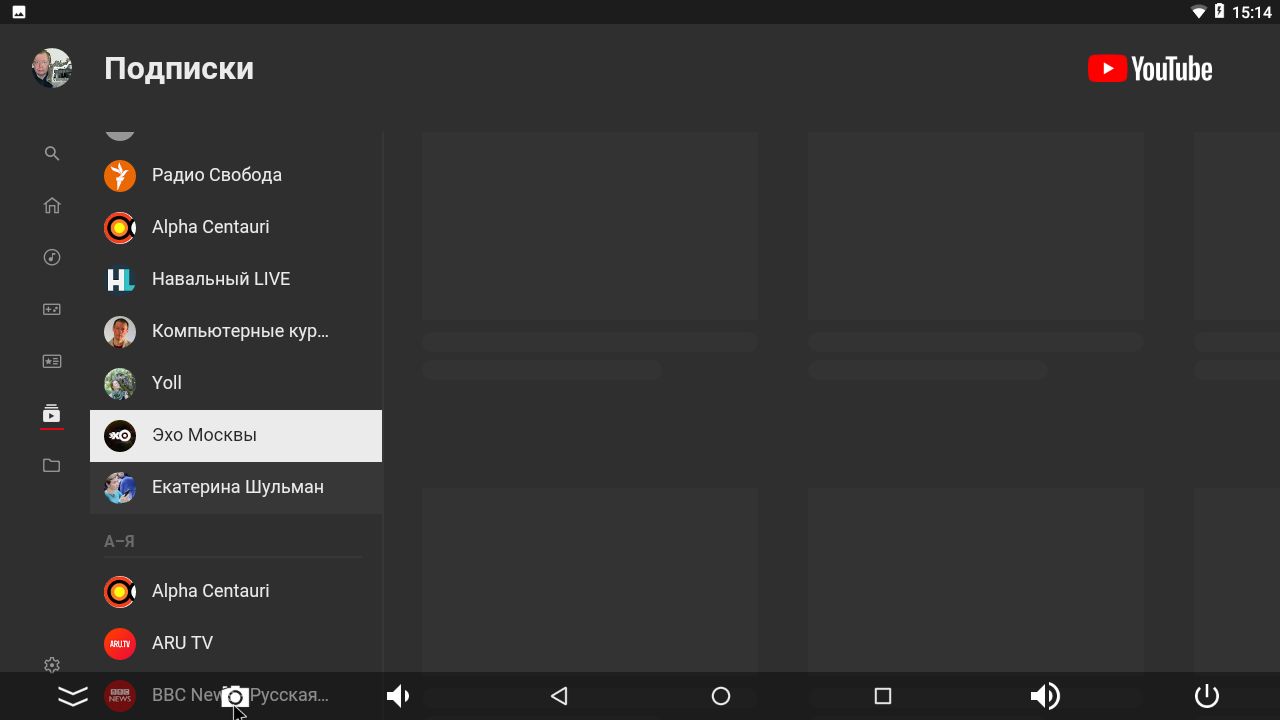Select the Компьютерные кур… channel
The height and width of the screenshot is (720, 1280).
(236, 331)
